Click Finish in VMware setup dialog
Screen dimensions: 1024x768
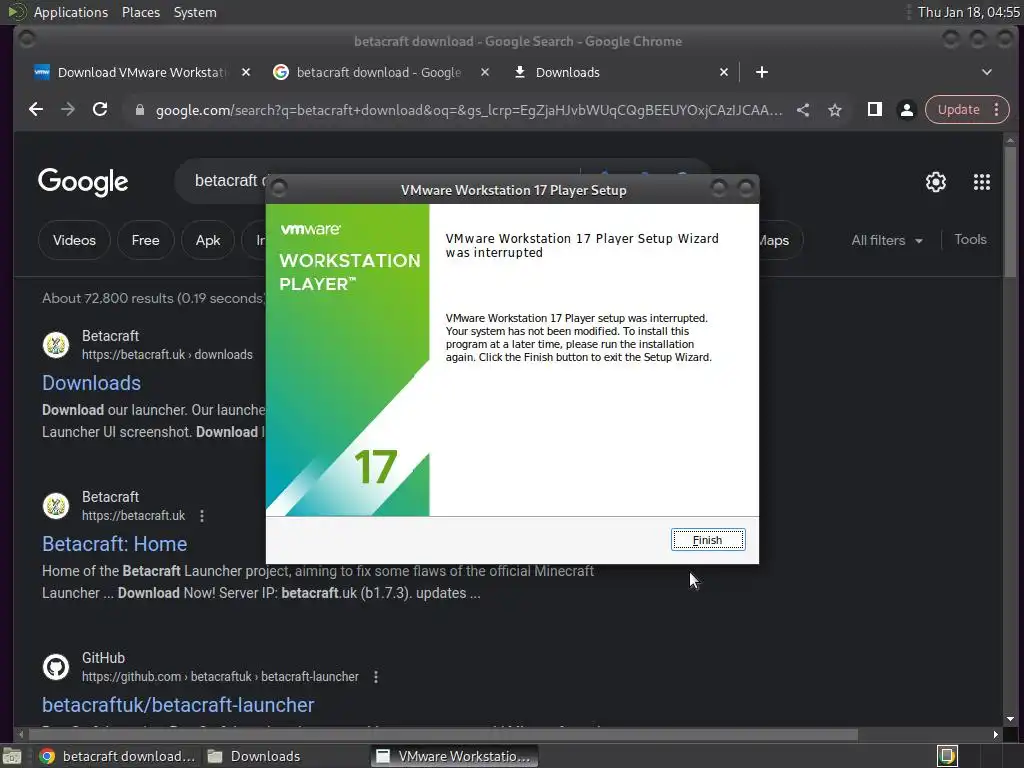[x=708, y=539]
